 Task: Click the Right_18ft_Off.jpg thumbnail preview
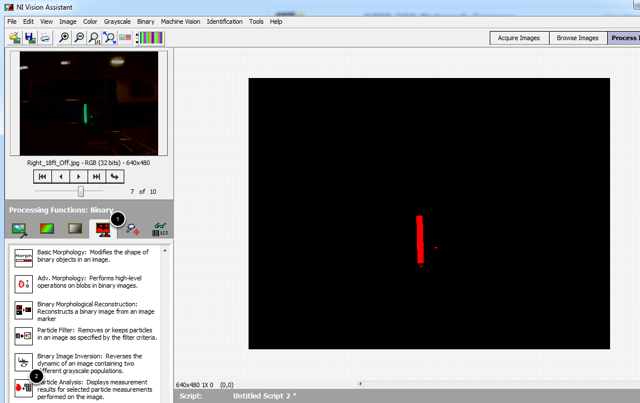click(89, 103)
